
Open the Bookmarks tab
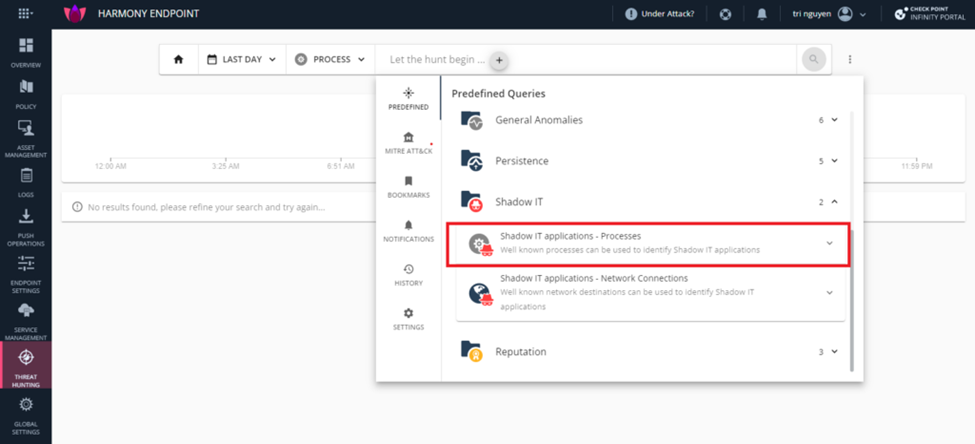[x=409, y=187]
